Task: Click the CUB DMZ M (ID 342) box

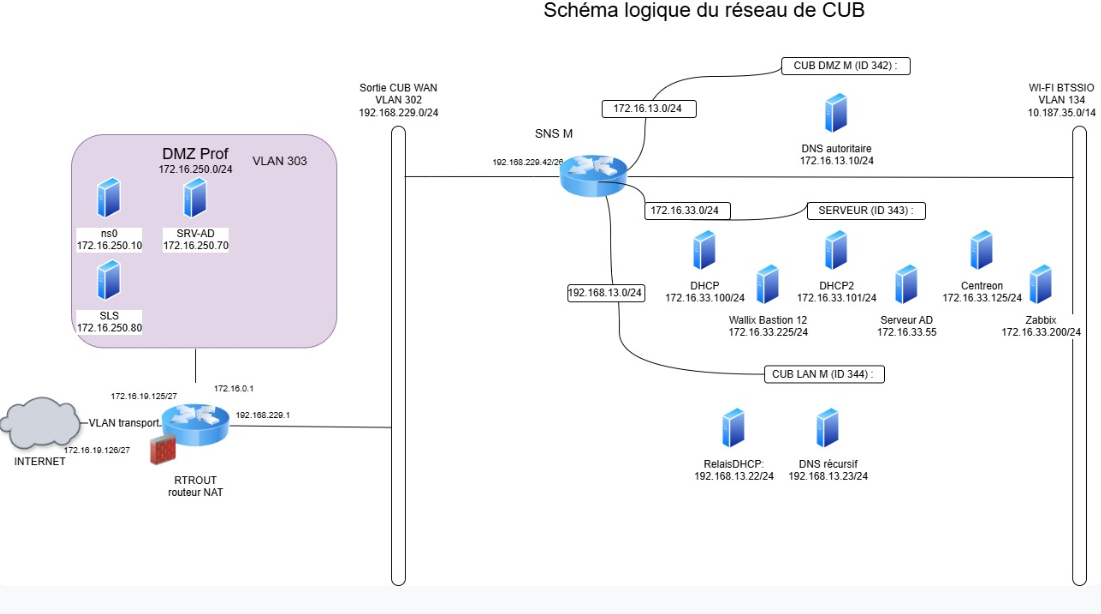Action: [x=845, y=65]
